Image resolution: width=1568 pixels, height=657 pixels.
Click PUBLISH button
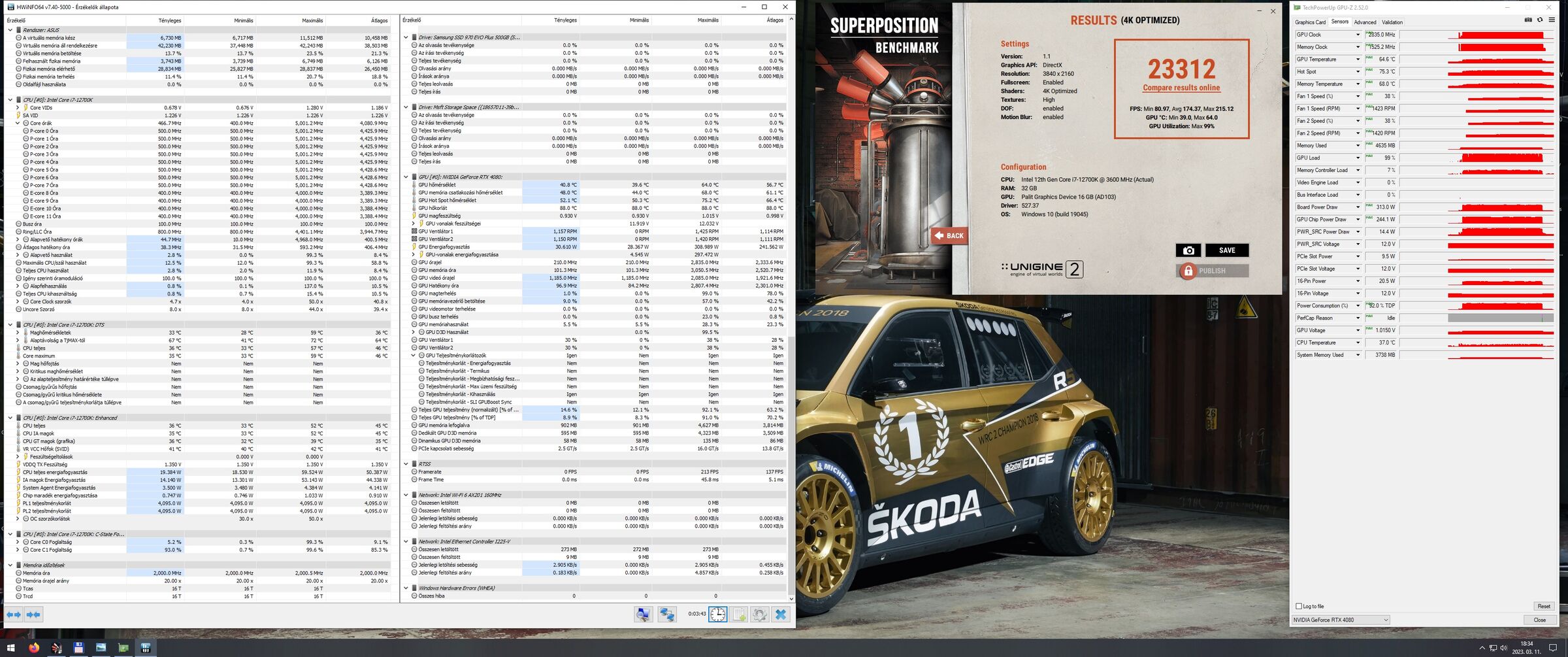(x=1213, y=271)
